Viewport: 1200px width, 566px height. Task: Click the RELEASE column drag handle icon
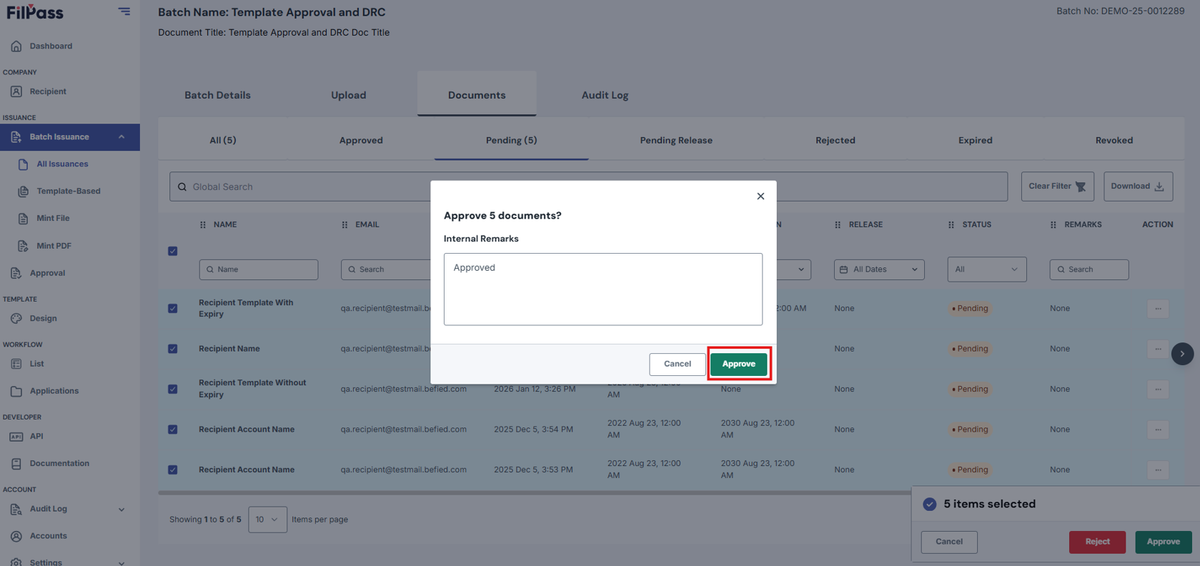[839, 225]
